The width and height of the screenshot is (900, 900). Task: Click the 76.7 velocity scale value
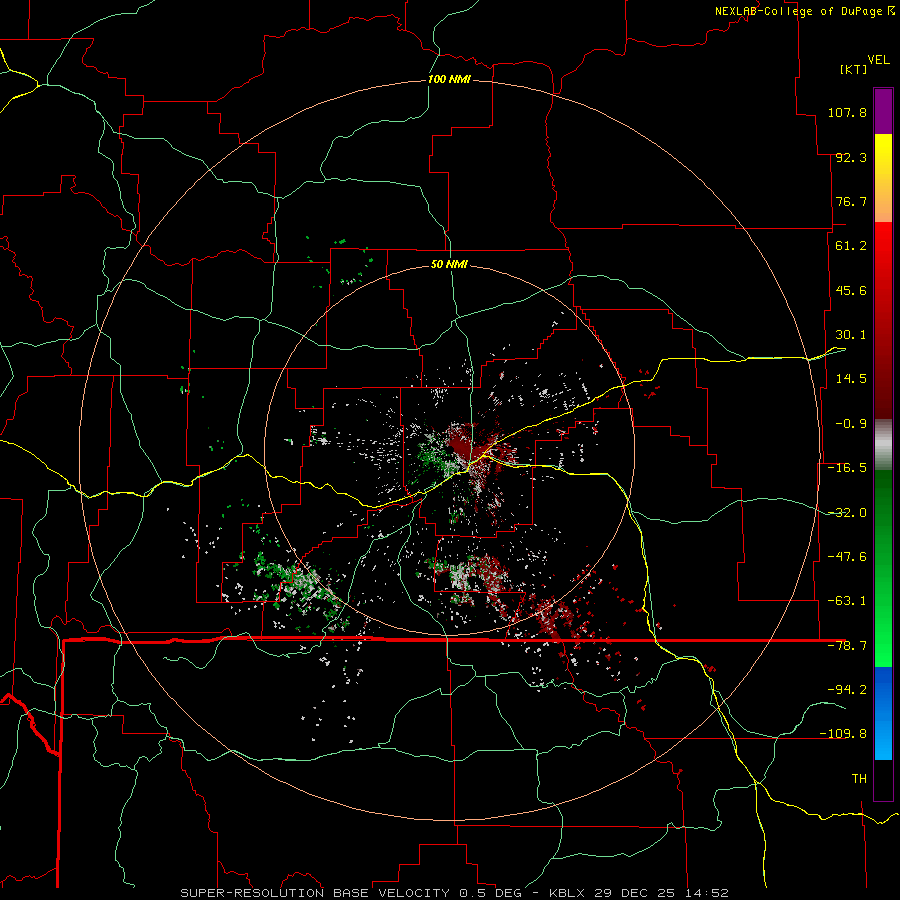click(851, 201)
